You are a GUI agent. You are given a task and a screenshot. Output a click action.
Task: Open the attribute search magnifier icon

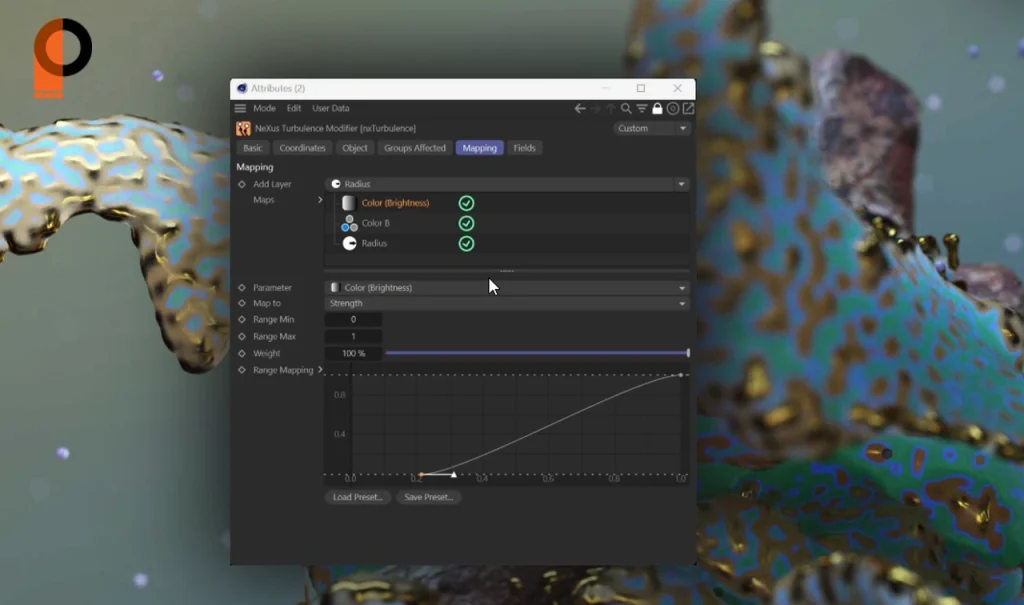(x=626, y=108)
